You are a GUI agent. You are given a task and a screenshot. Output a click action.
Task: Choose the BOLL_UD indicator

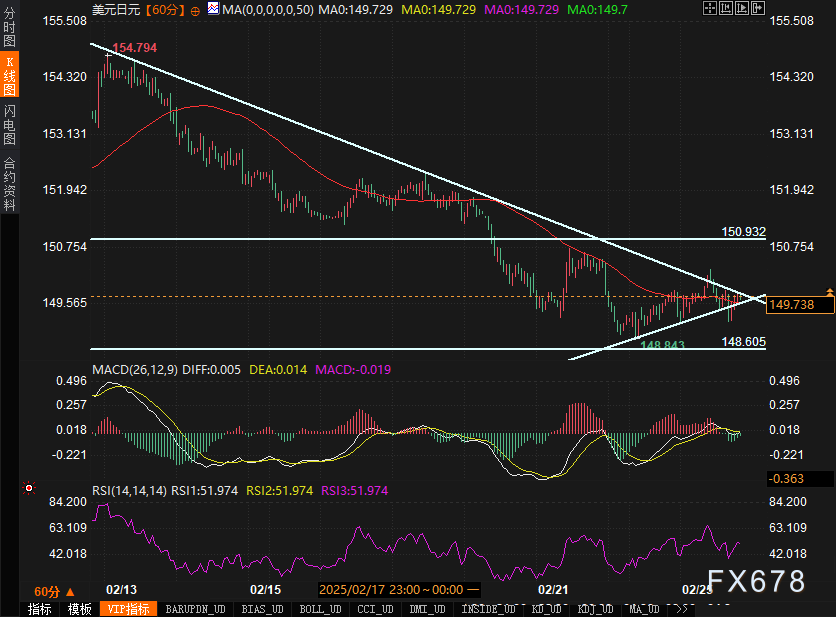coord(322,609)
